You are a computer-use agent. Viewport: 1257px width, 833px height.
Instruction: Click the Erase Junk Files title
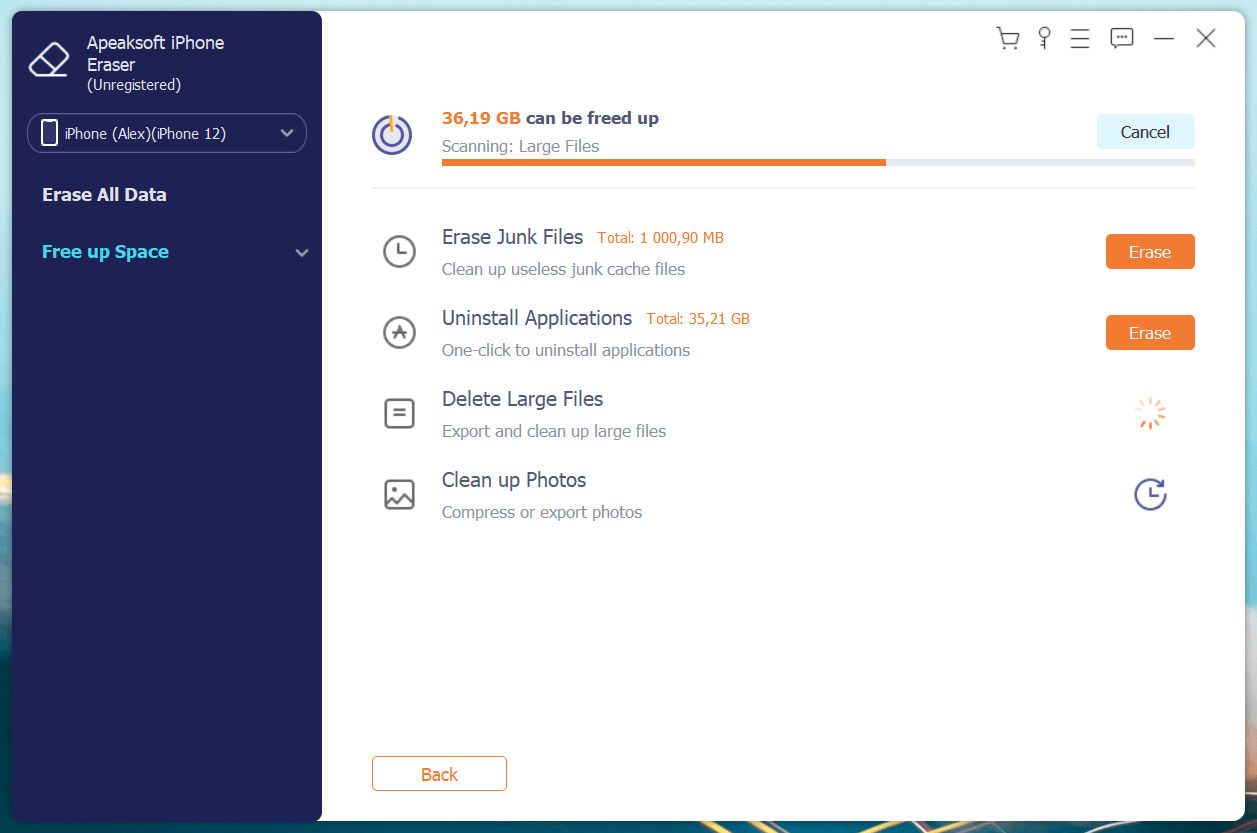[512, 237]
